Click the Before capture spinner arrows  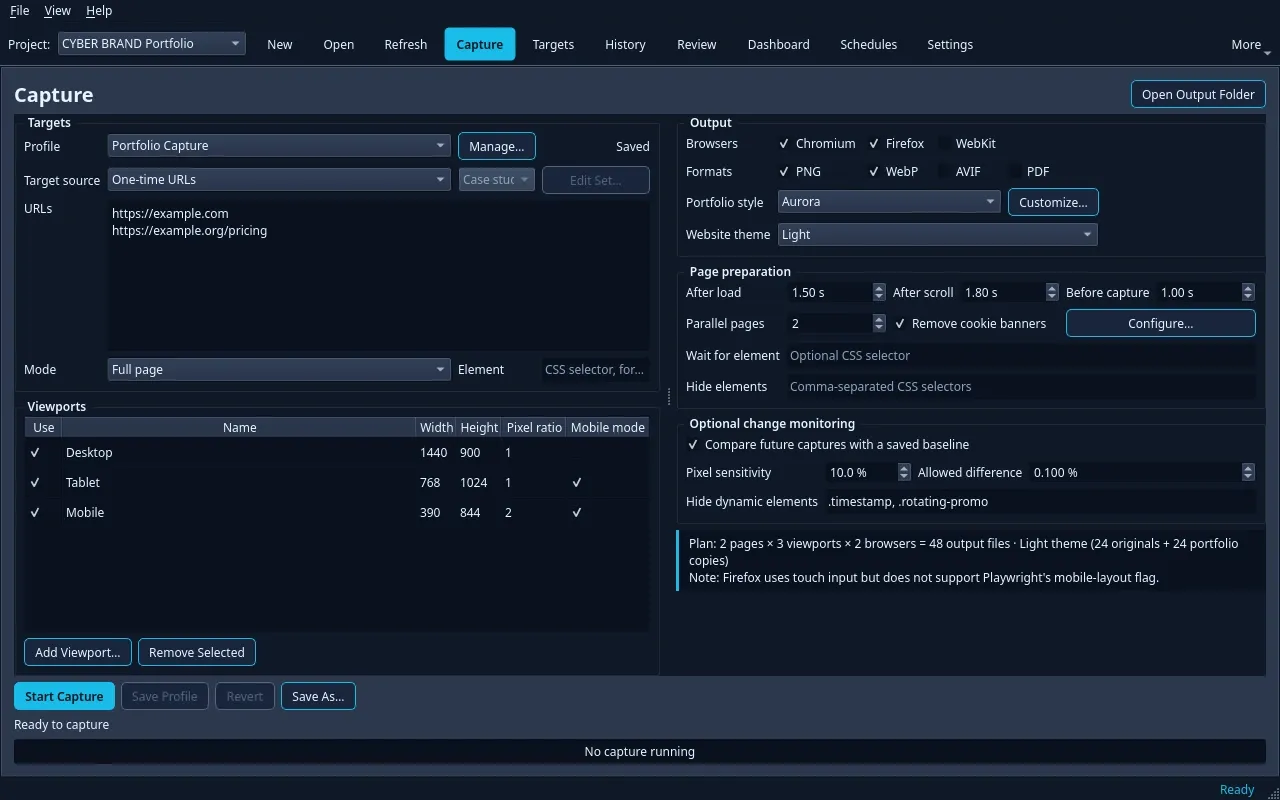click(x=1248, y=293)
